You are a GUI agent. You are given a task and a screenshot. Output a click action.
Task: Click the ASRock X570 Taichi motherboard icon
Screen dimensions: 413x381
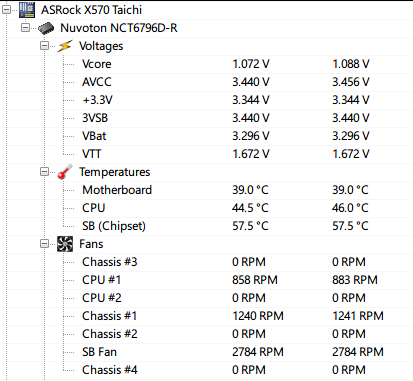27,10
